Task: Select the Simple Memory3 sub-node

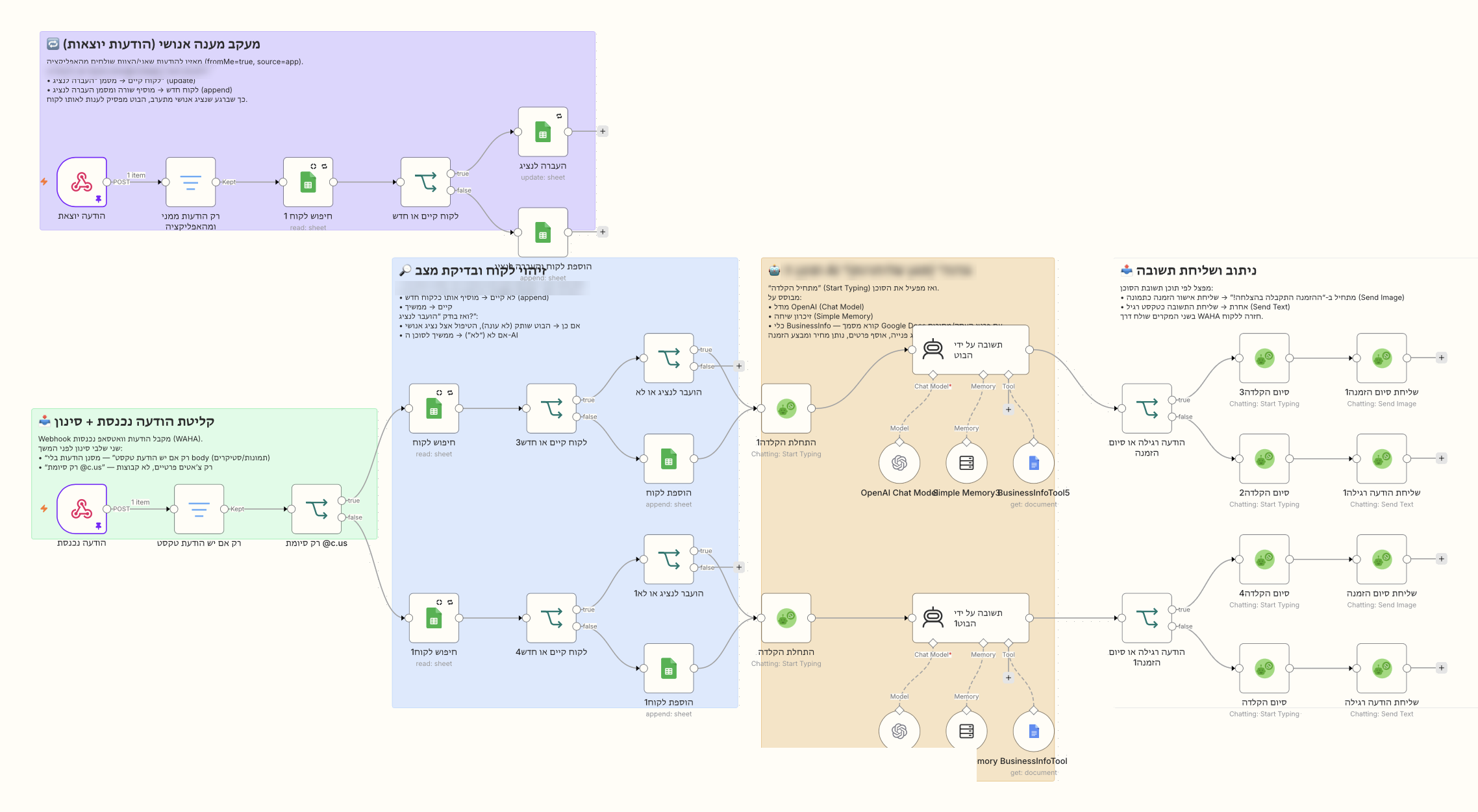Action: (x=966, y=463)
